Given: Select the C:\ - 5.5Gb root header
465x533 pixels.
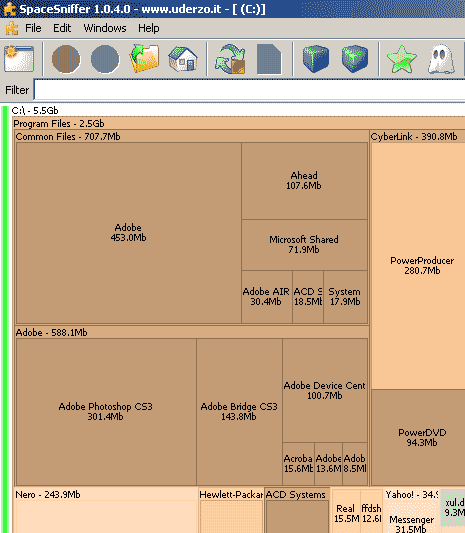Looking at the screenshot, I should click(35, 110).
